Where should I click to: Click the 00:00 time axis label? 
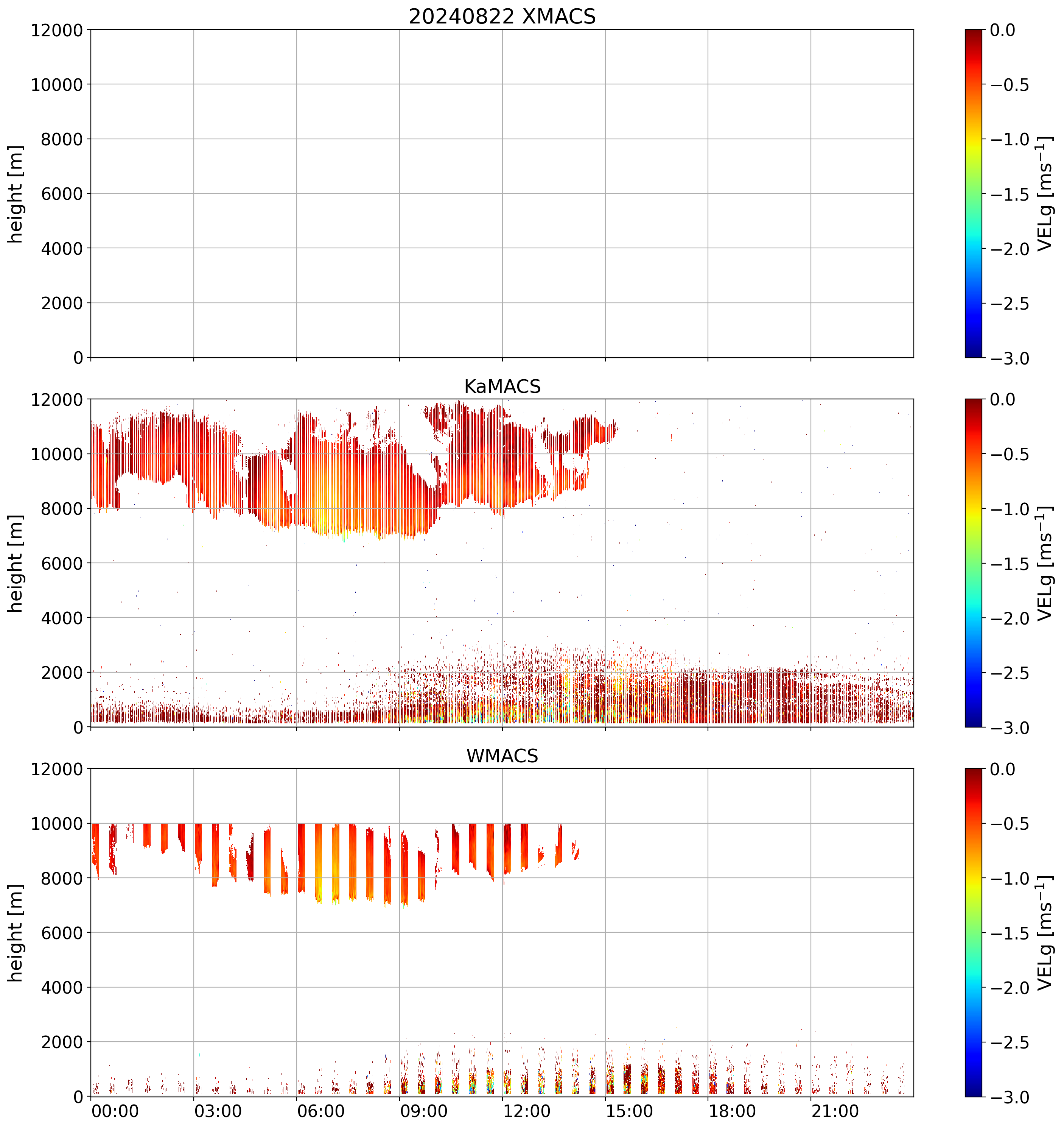(x=115, y=1111)
